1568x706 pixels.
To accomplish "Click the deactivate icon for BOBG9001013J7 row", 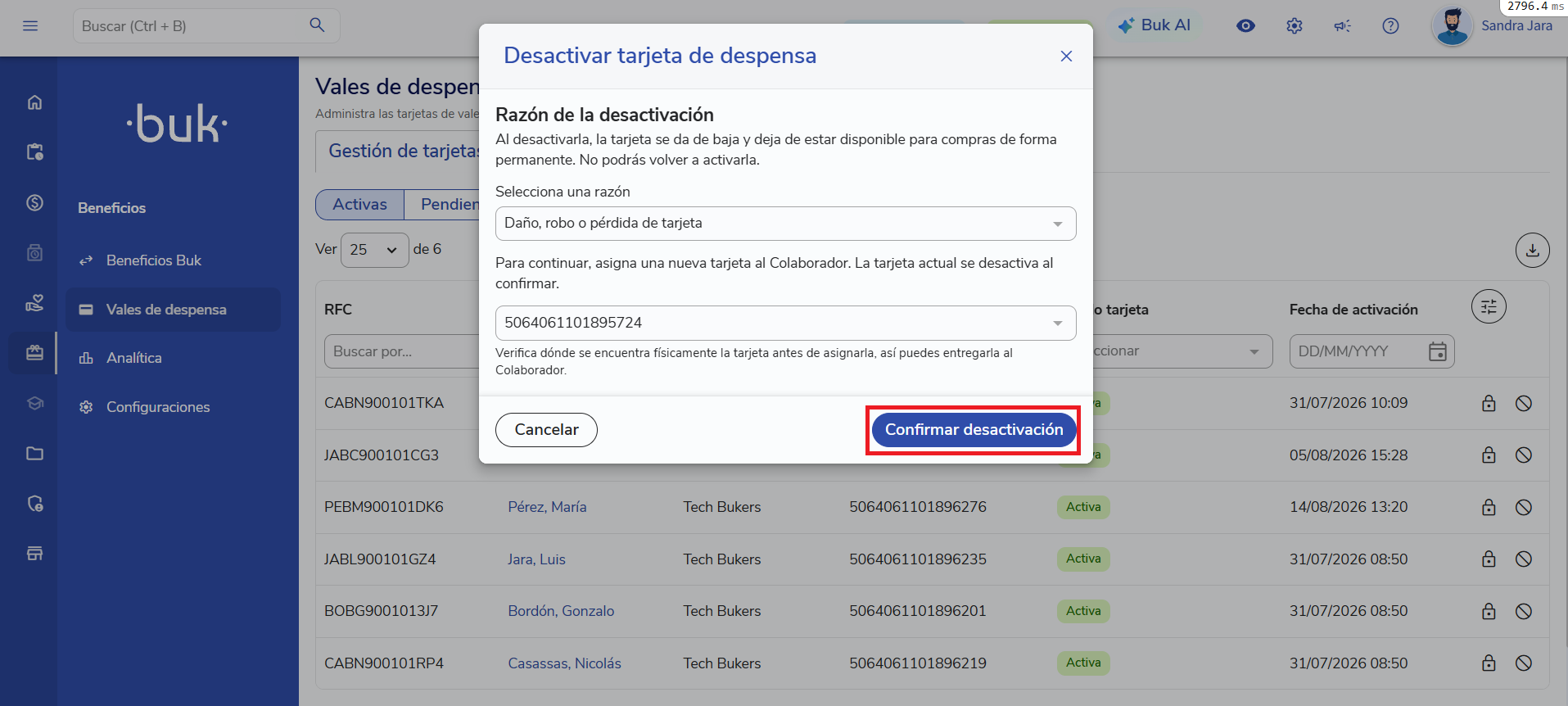I will 1523,611.
